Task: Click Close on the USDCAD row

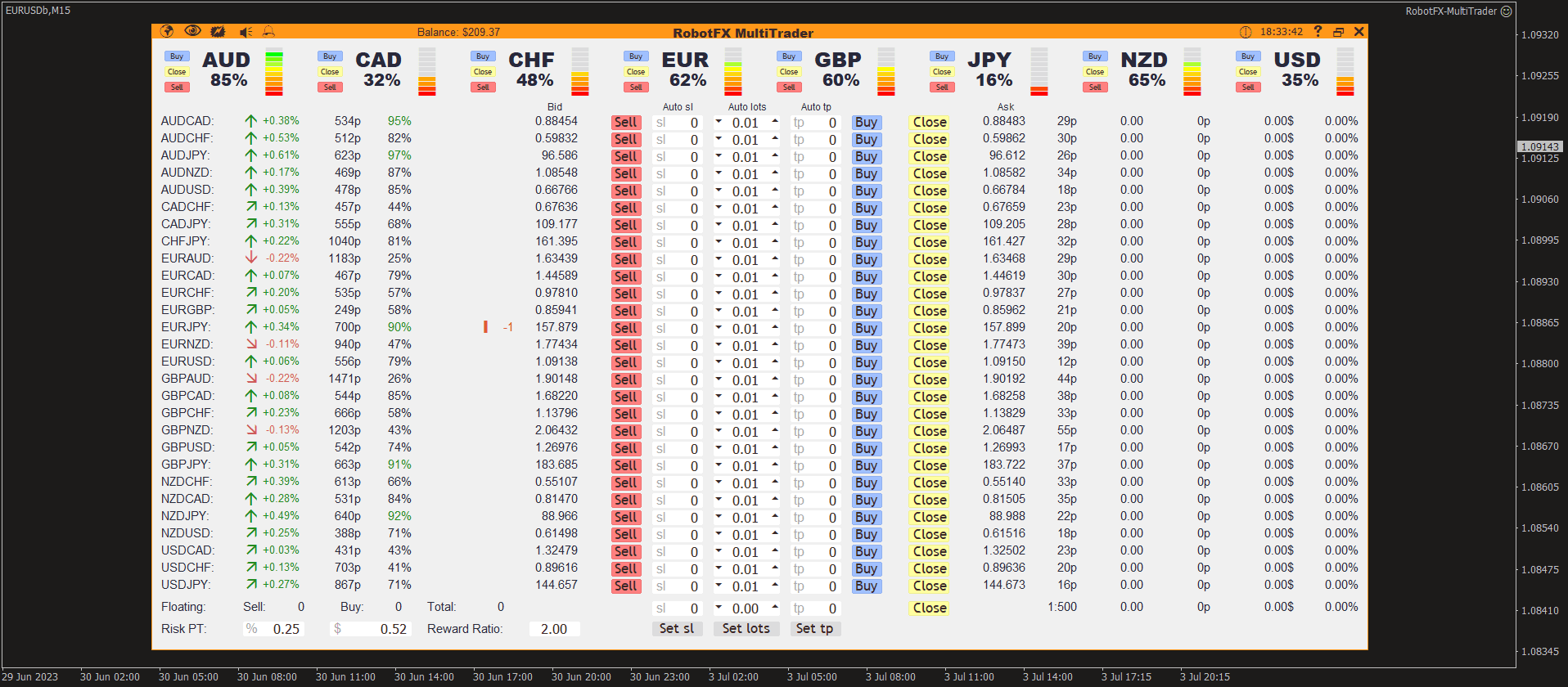Action: tap(930, 551)
